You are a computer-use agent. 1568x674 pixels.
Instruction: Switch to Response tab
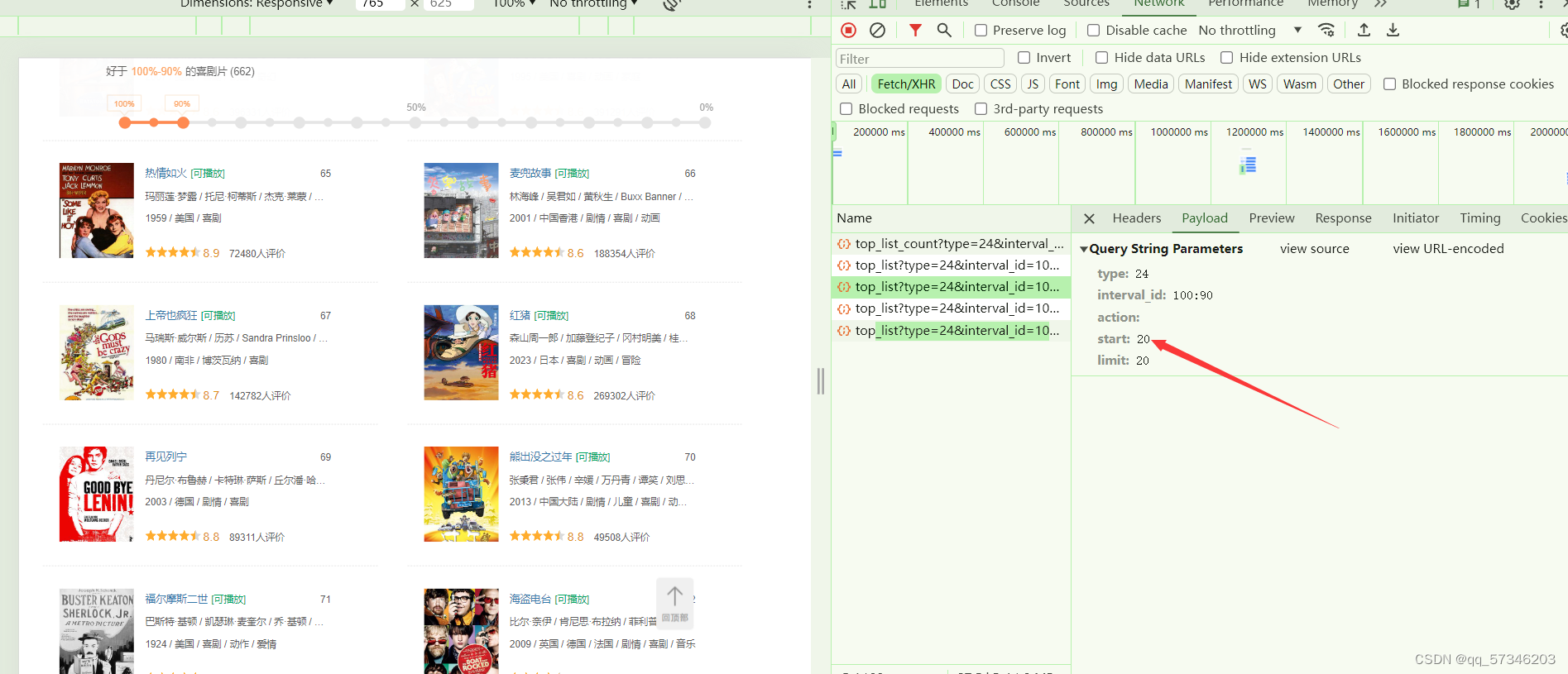(1343, 218)
